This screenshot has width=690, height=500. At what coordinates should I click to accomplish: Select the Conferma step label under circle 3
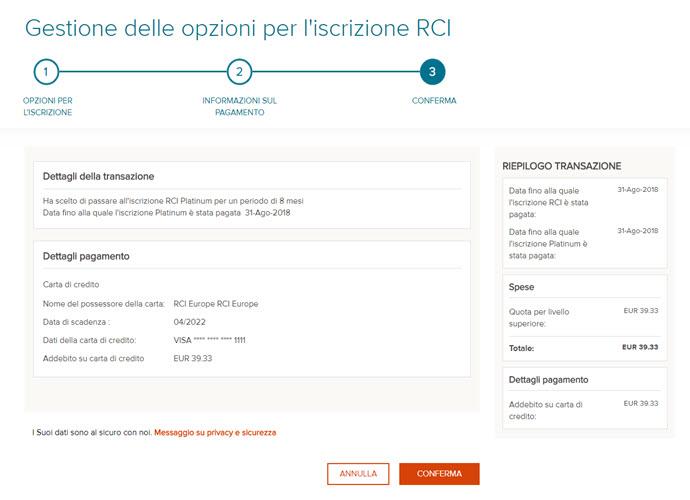(x=434, y=101)
